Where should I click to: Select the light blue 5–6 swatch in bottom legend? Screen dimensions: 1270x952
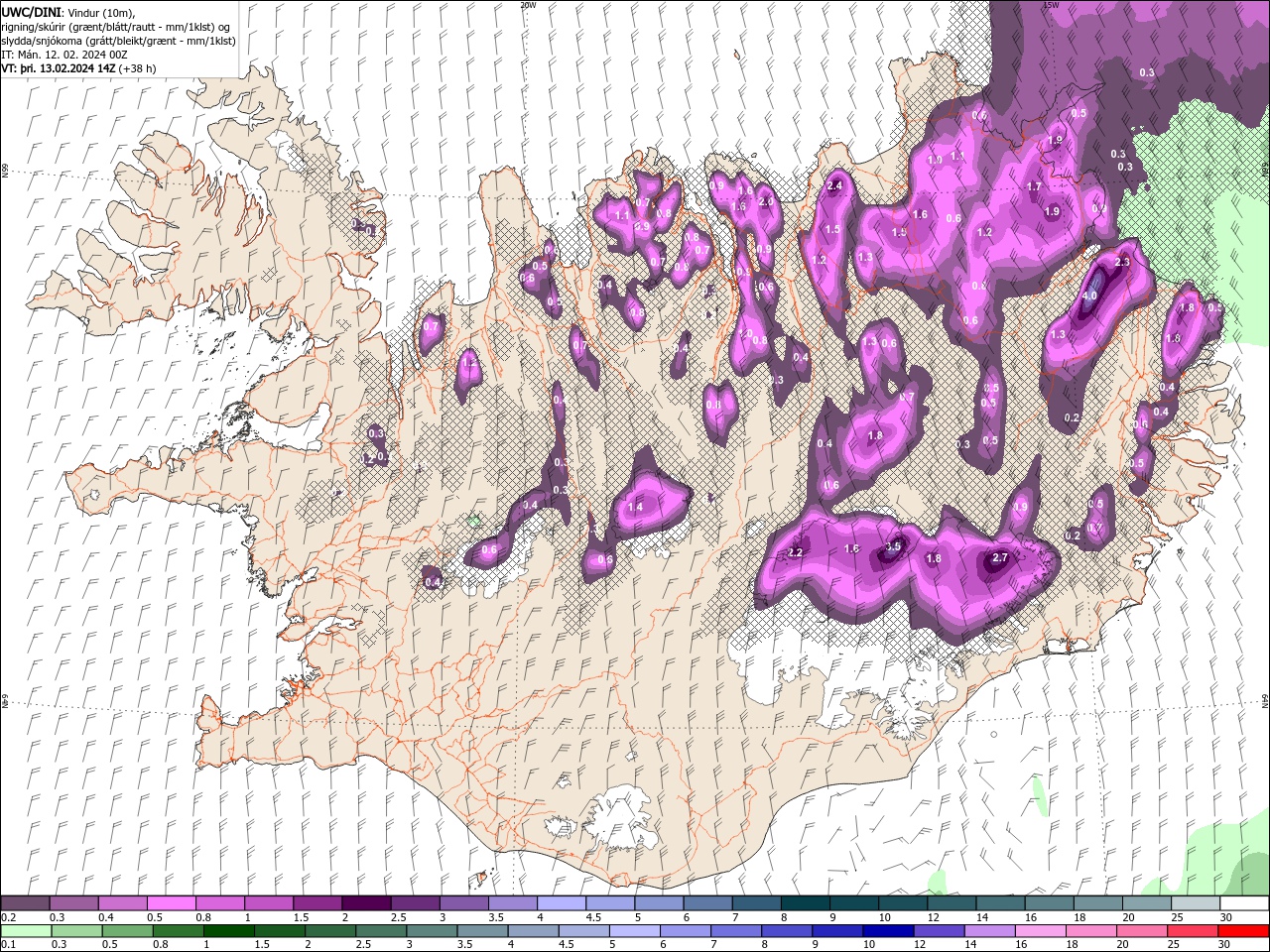click(634, 931)
